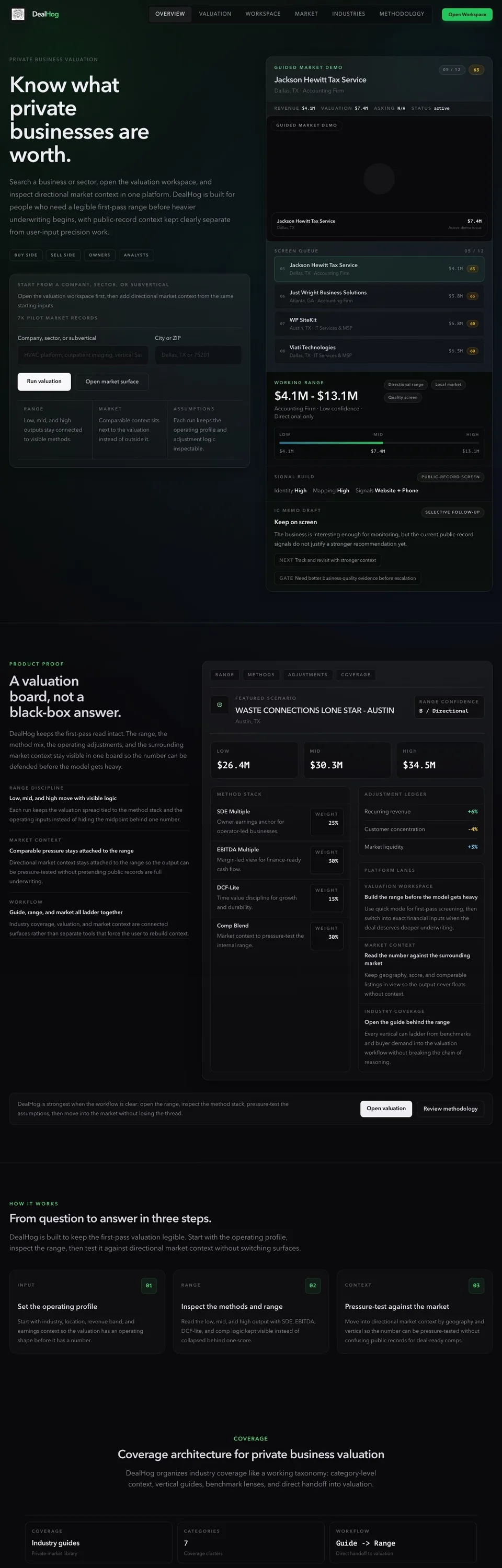Viewport: 502px width, 1568px height.
Task: Open the Range Confidence selector
Action: [x=449, y=707]
